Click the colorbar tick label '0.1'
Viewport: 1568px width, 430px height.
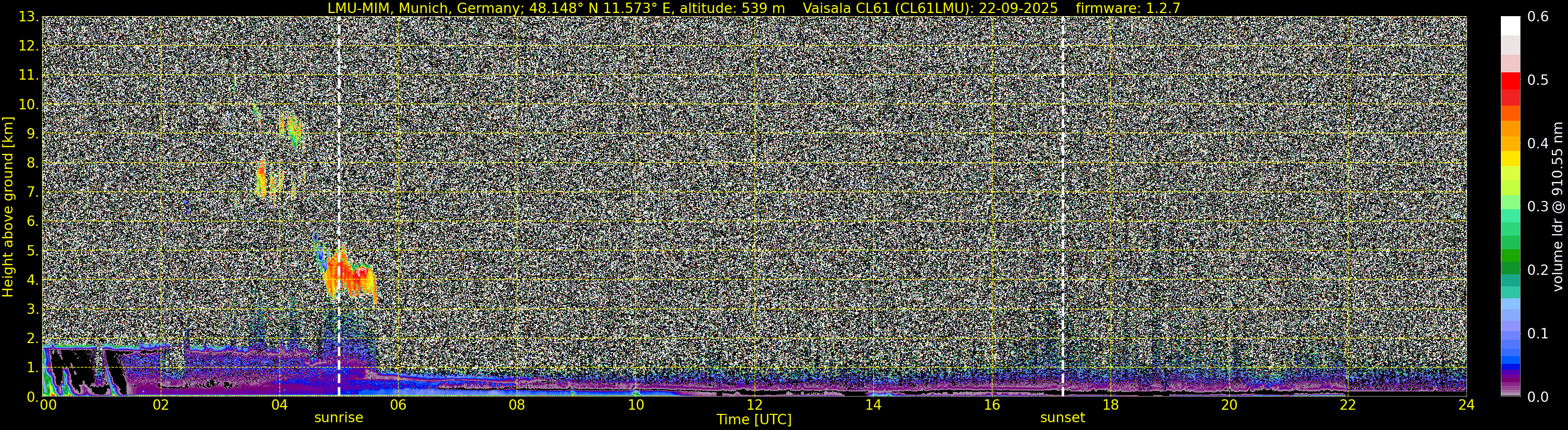1538,333
